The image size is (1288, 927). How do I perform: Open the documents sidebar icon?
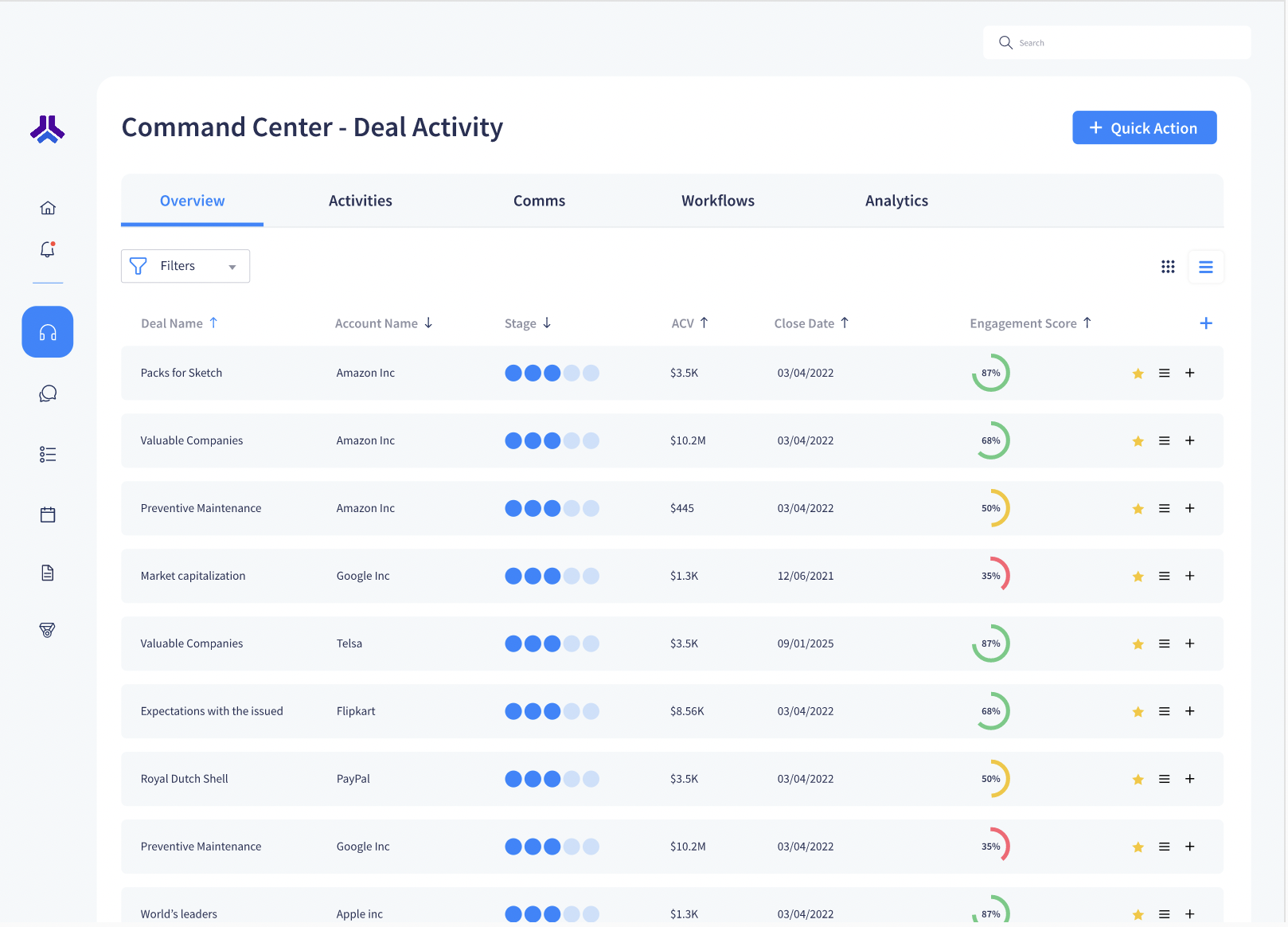[47, 573]
